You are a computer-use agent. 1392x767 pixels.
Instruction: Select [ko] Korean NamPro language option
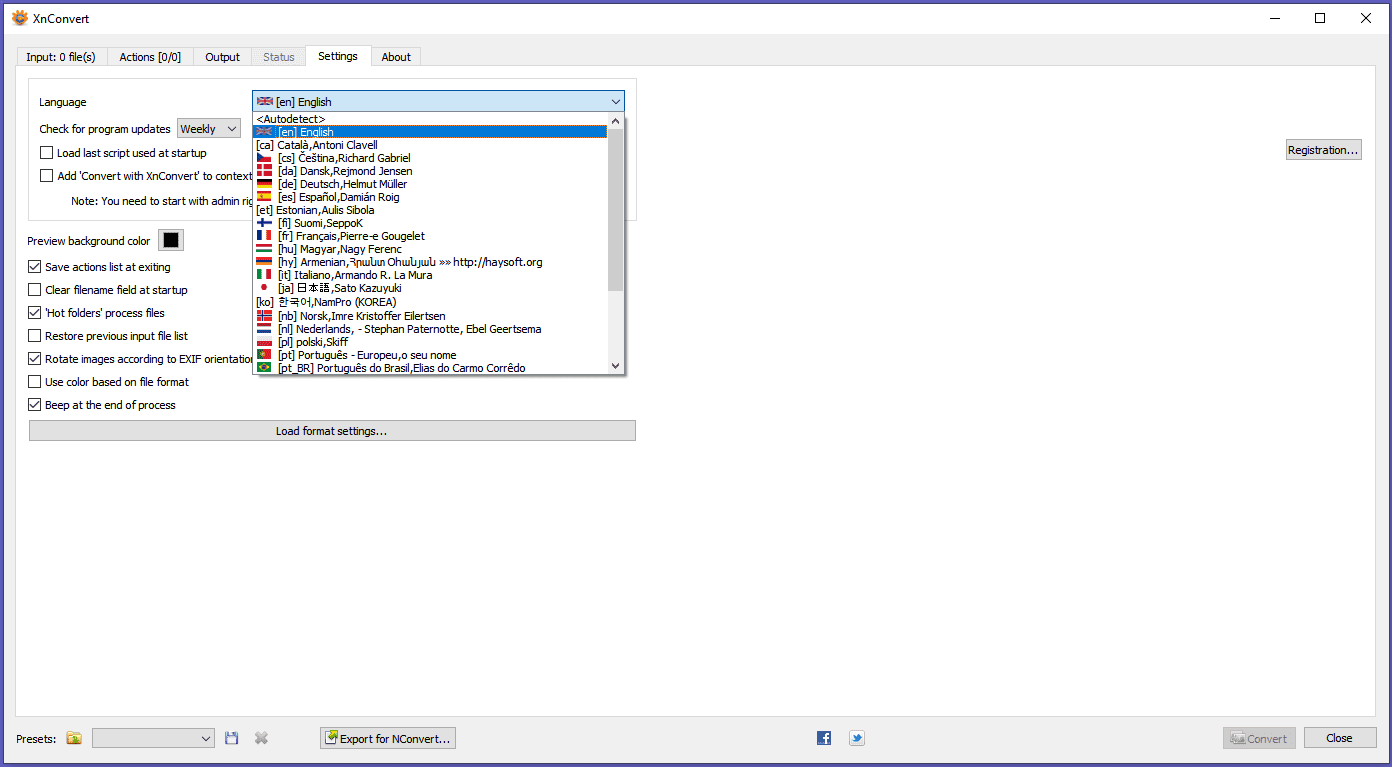click(430, 302)
